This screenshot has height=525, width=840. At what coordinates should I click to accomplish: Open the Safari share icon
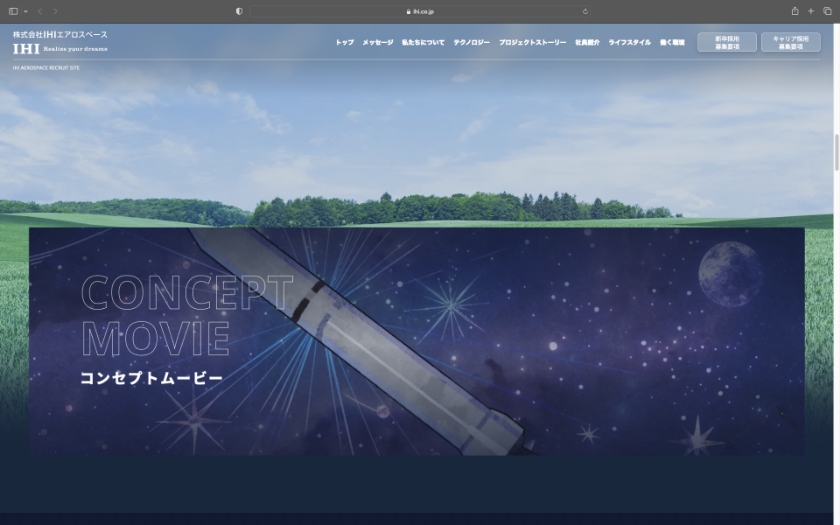[795, 11]
